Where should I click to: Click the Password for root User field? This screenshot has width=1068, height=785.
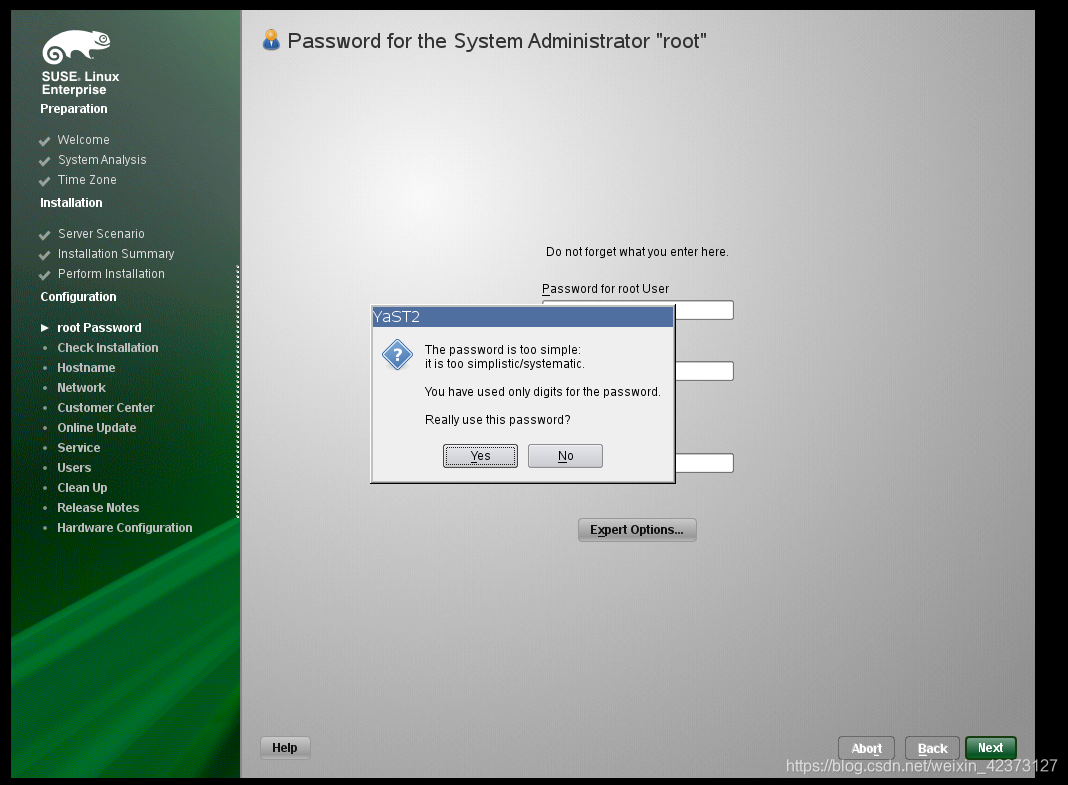pos(704,310)
